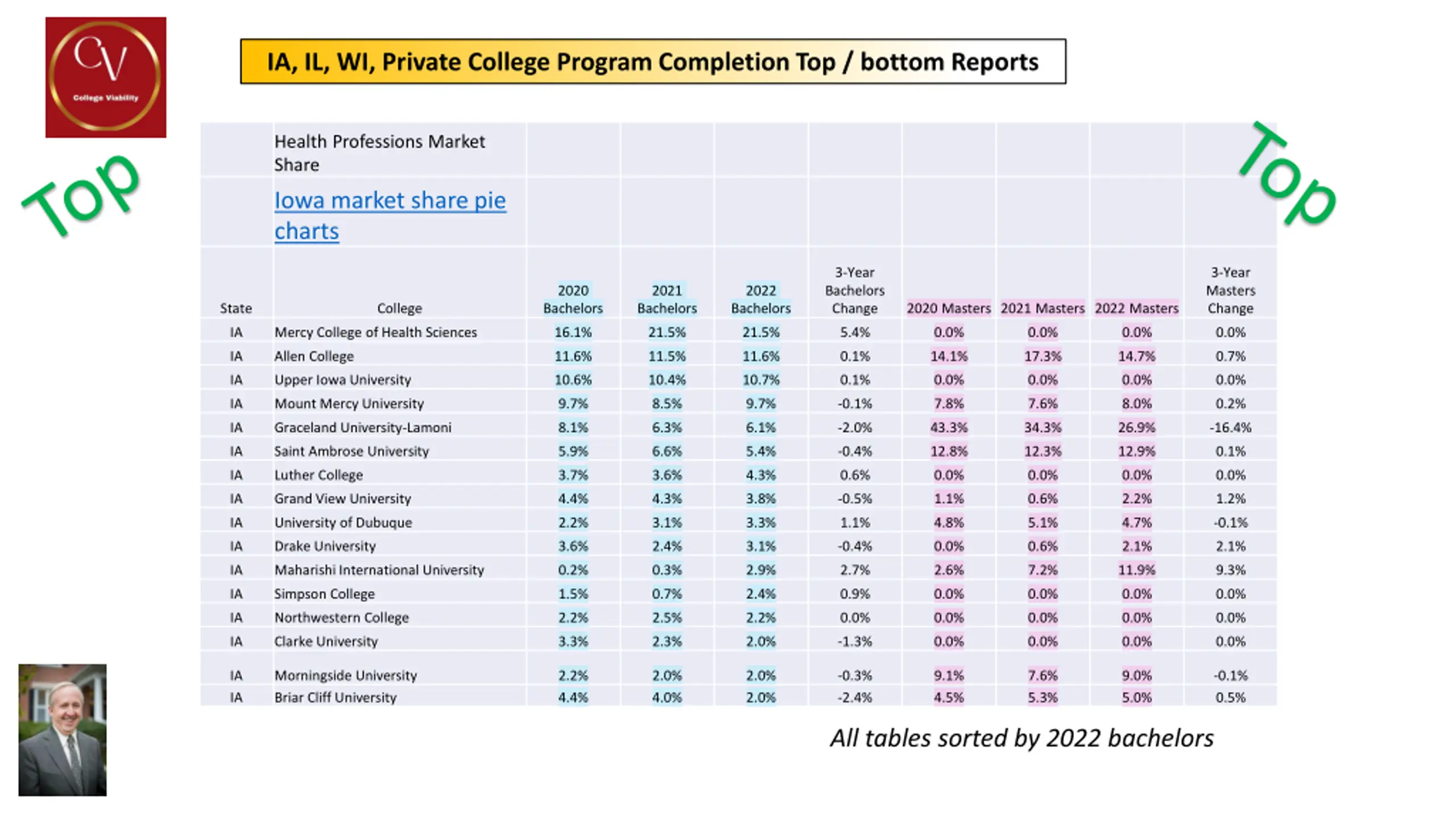Click the College Viability CV logo

(106, 77)
